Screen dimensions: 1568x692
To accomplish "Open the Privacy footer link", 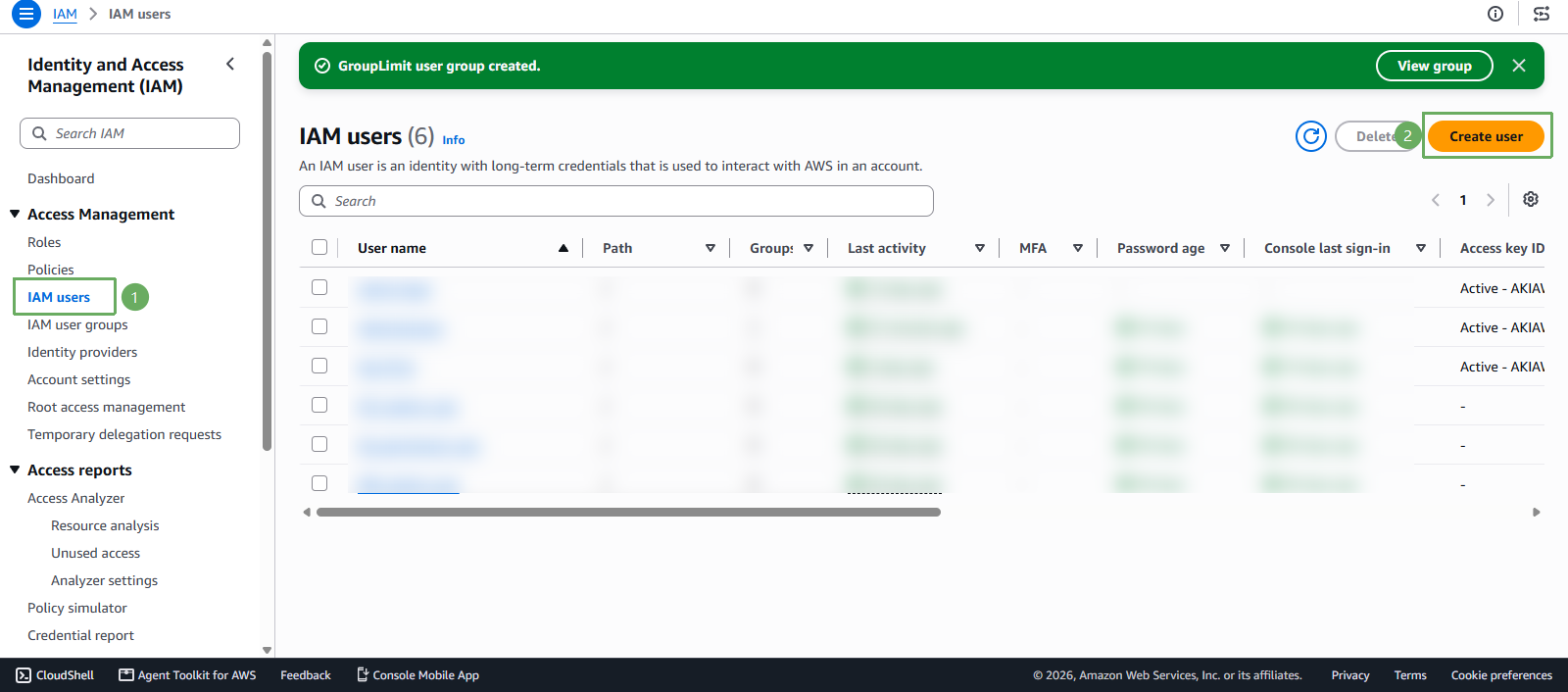I will tap(1350, 675).
